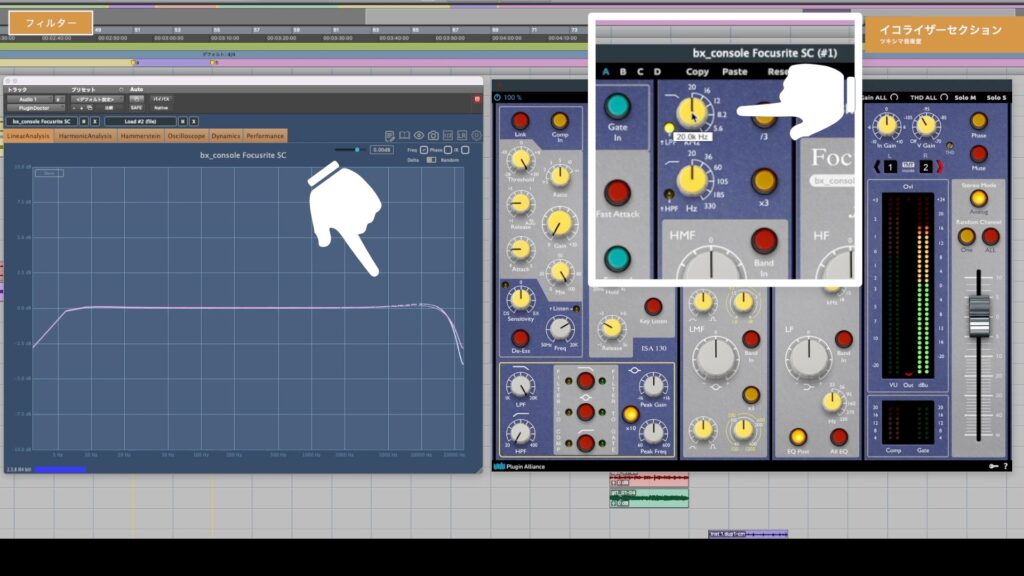Select the next channel red arrow beside 2
Screen dimensions: 1024x576
click(939, 167)
